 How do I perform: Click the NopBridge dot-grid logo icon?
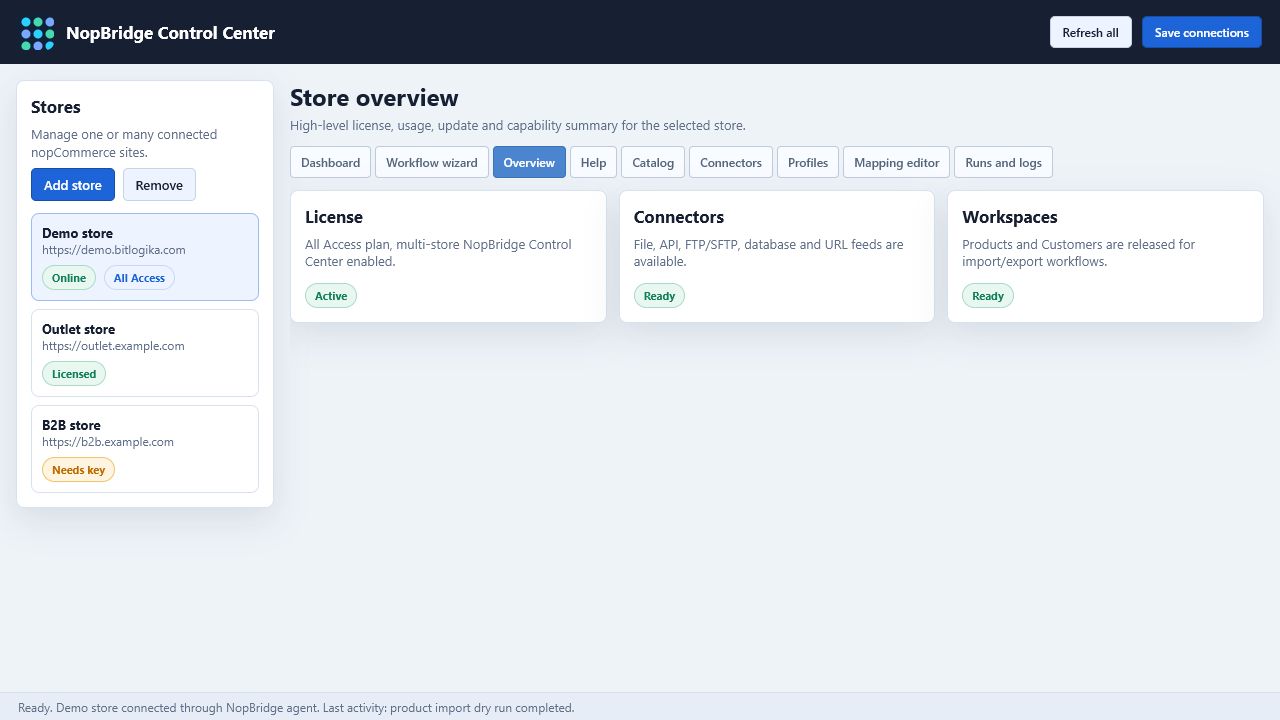point(38,33)
